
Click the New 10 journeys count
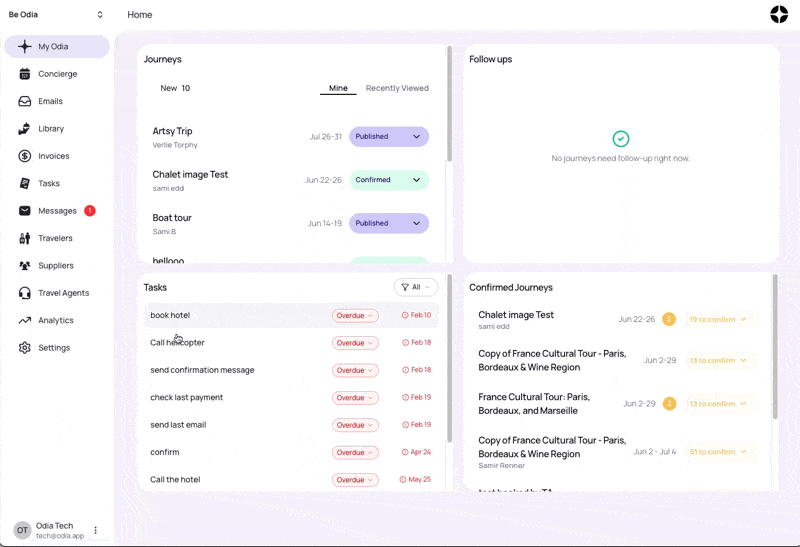tap(175, 88)
